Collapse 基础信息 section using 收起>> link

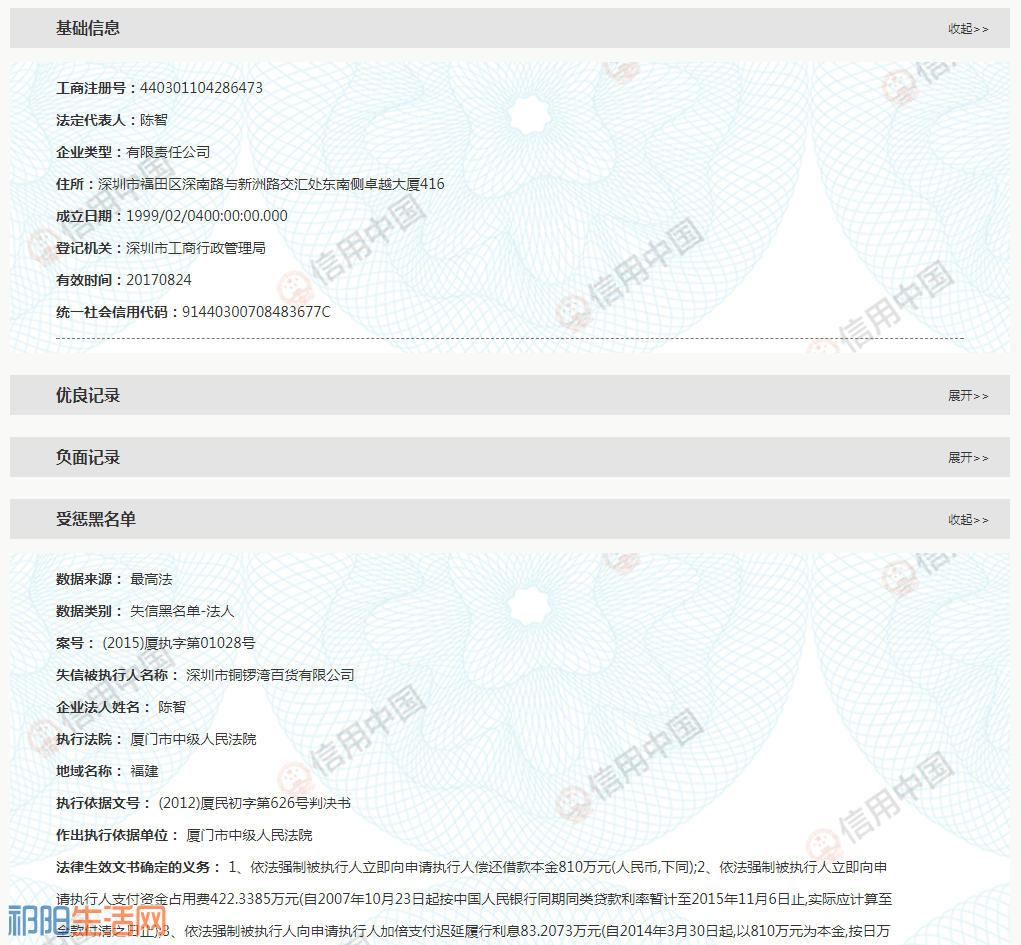968,29
